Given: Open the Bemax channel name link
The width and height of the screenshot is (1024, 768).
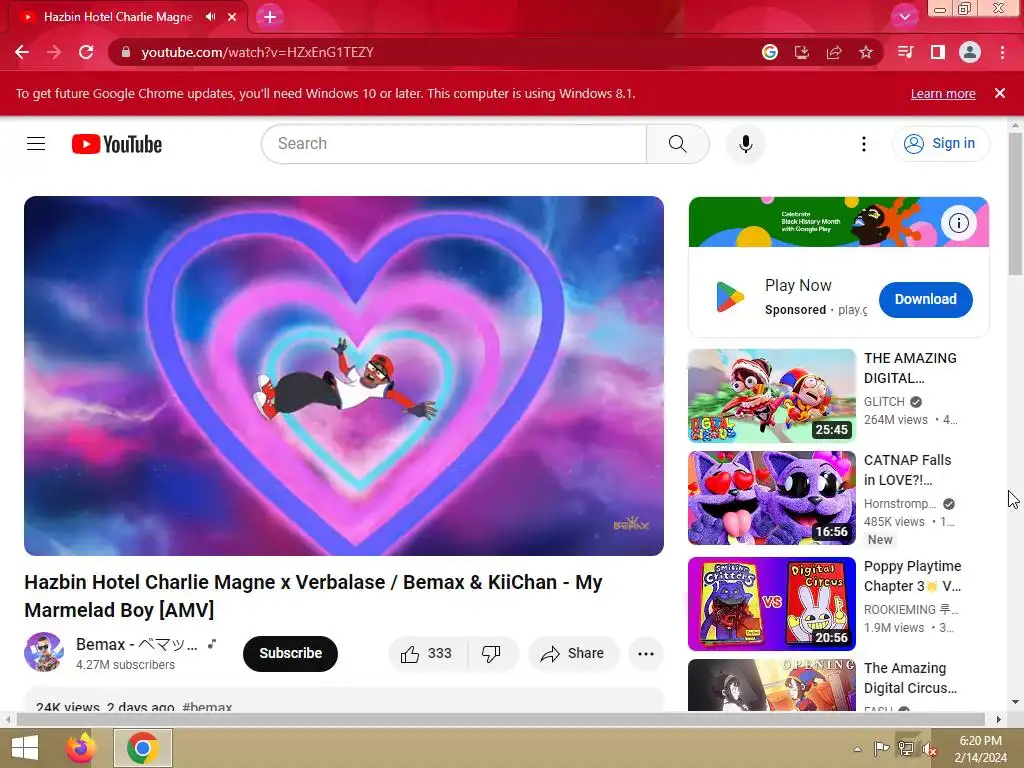Looking at the screenshot, I should (x=136, y=645).
